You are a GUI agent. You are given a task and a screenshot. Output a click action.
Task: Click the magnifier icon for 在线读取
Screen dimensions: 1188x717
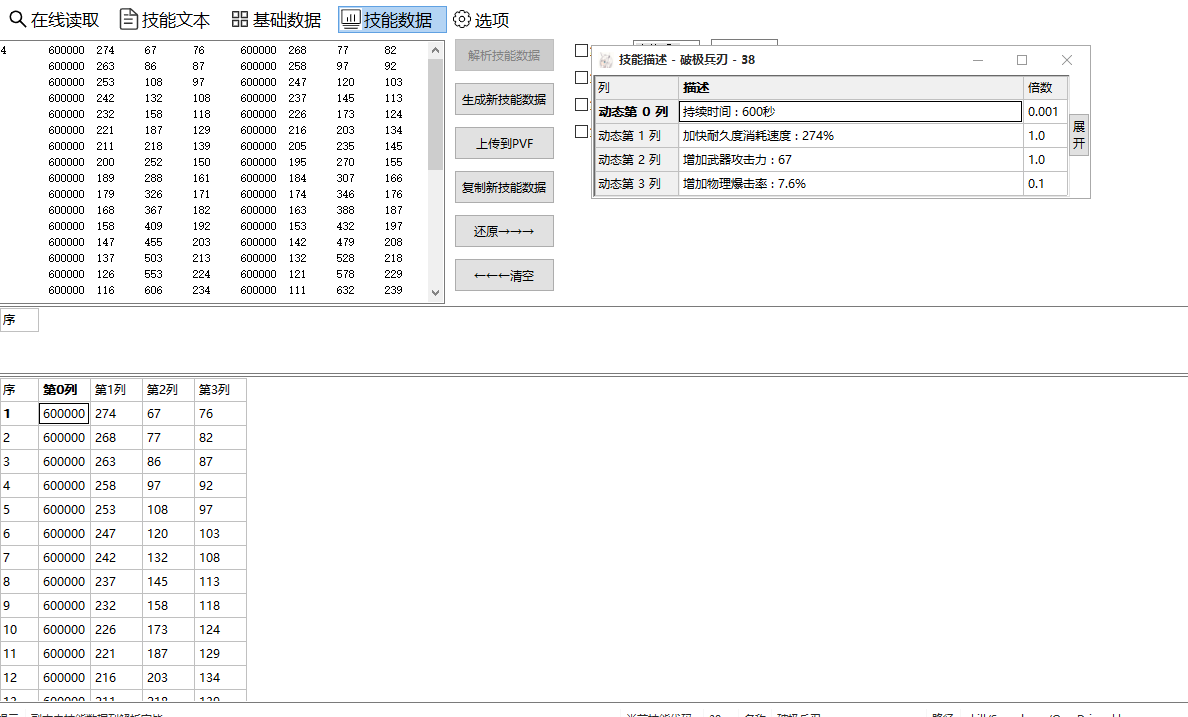click(x=17, y=19)
